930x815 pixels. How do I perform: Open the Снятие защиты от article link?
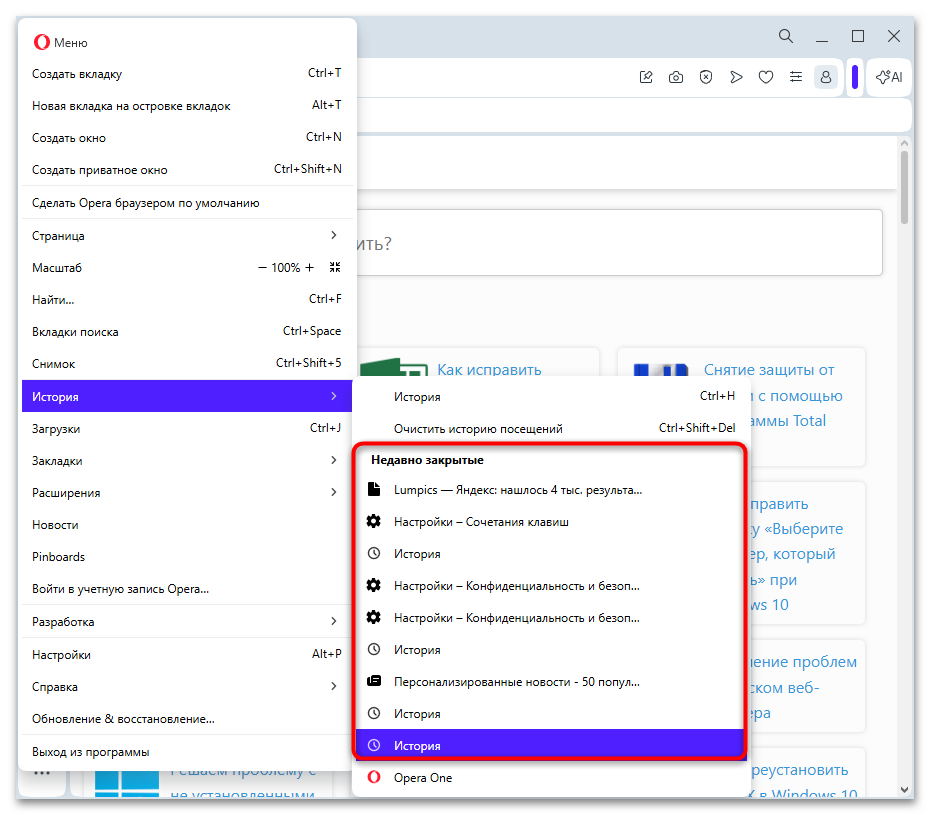coord(769,370)
